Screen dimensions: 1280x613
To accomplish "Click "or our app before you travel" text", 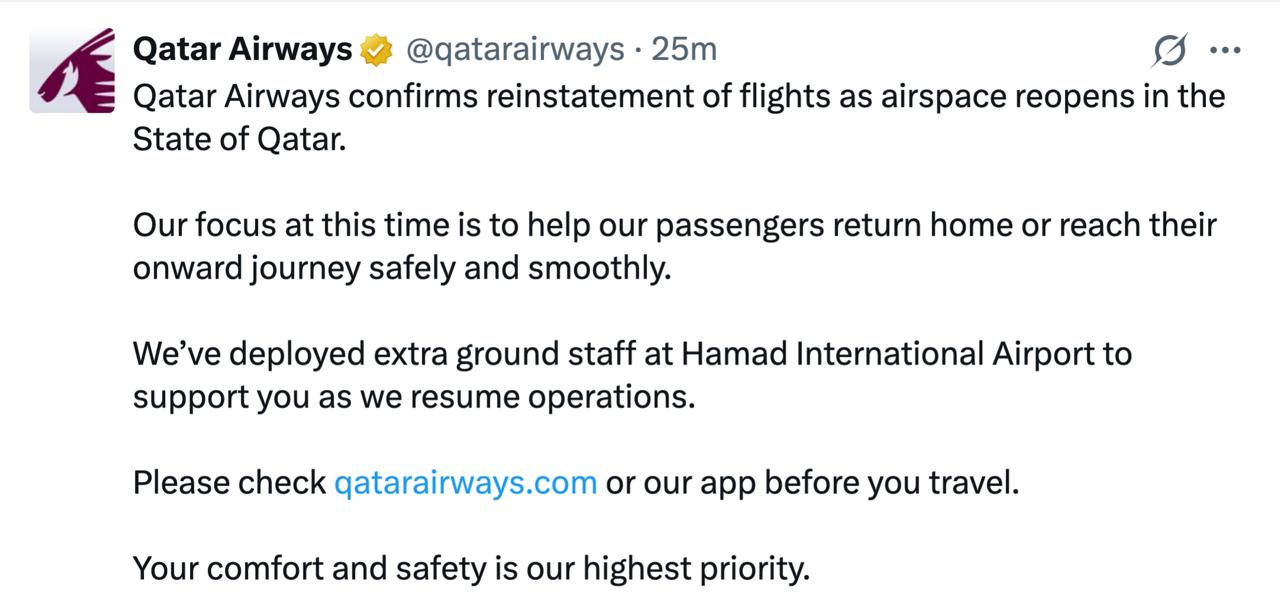I will (x=812, y=483).
